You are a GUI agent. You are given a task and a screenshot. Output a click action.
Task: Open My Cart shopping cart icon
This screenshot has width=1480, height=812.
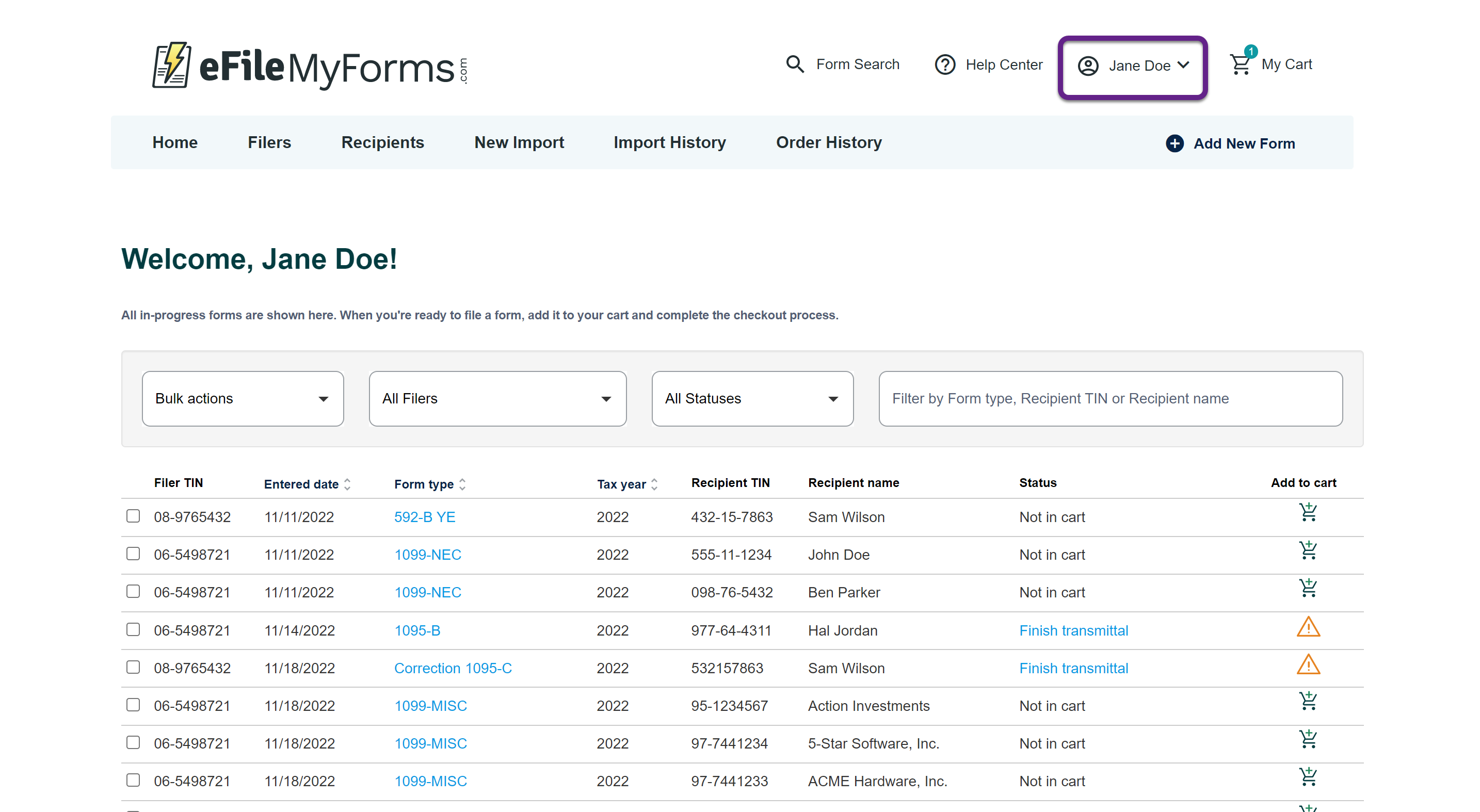click(1241, 64)
